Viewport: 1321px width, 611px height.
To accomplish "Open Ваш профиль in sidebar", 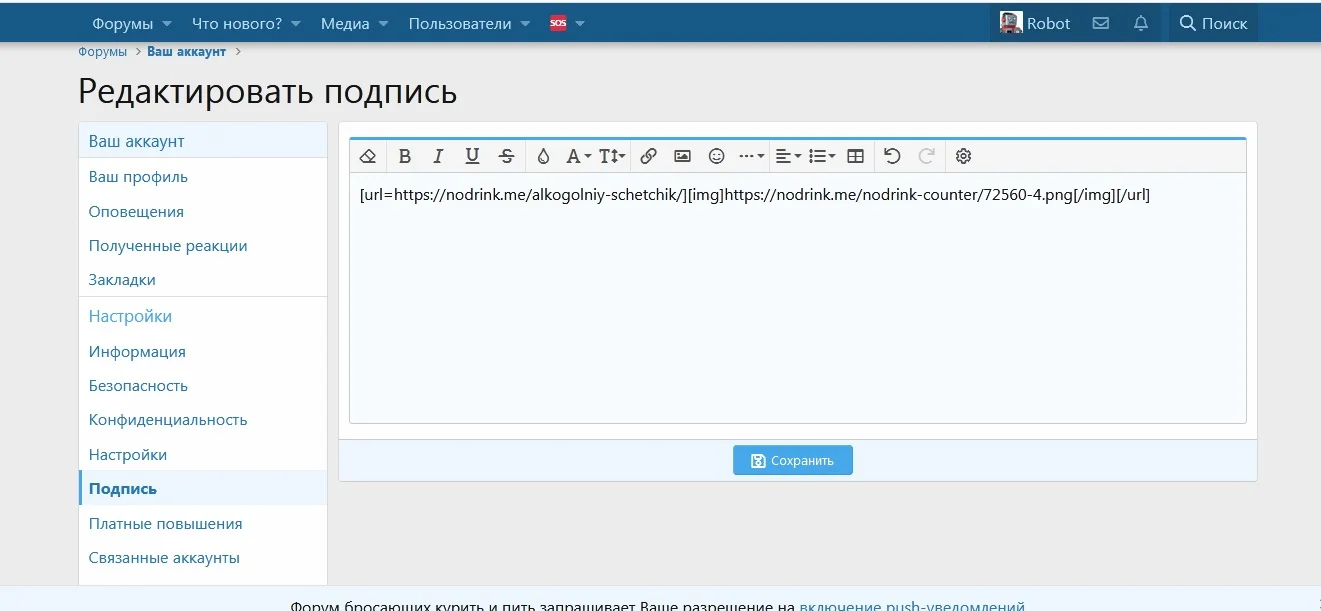I will 138,177.
